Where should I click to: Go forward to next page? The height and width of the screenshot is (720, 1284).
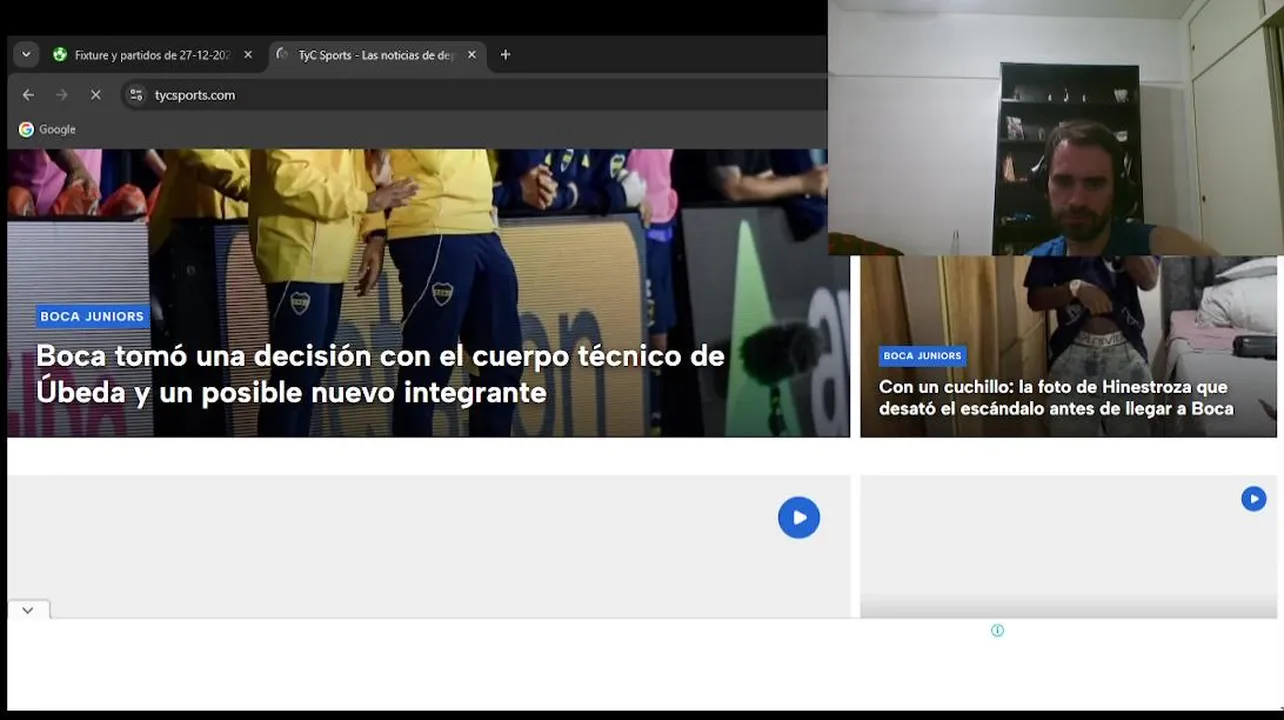pos(62,95)
